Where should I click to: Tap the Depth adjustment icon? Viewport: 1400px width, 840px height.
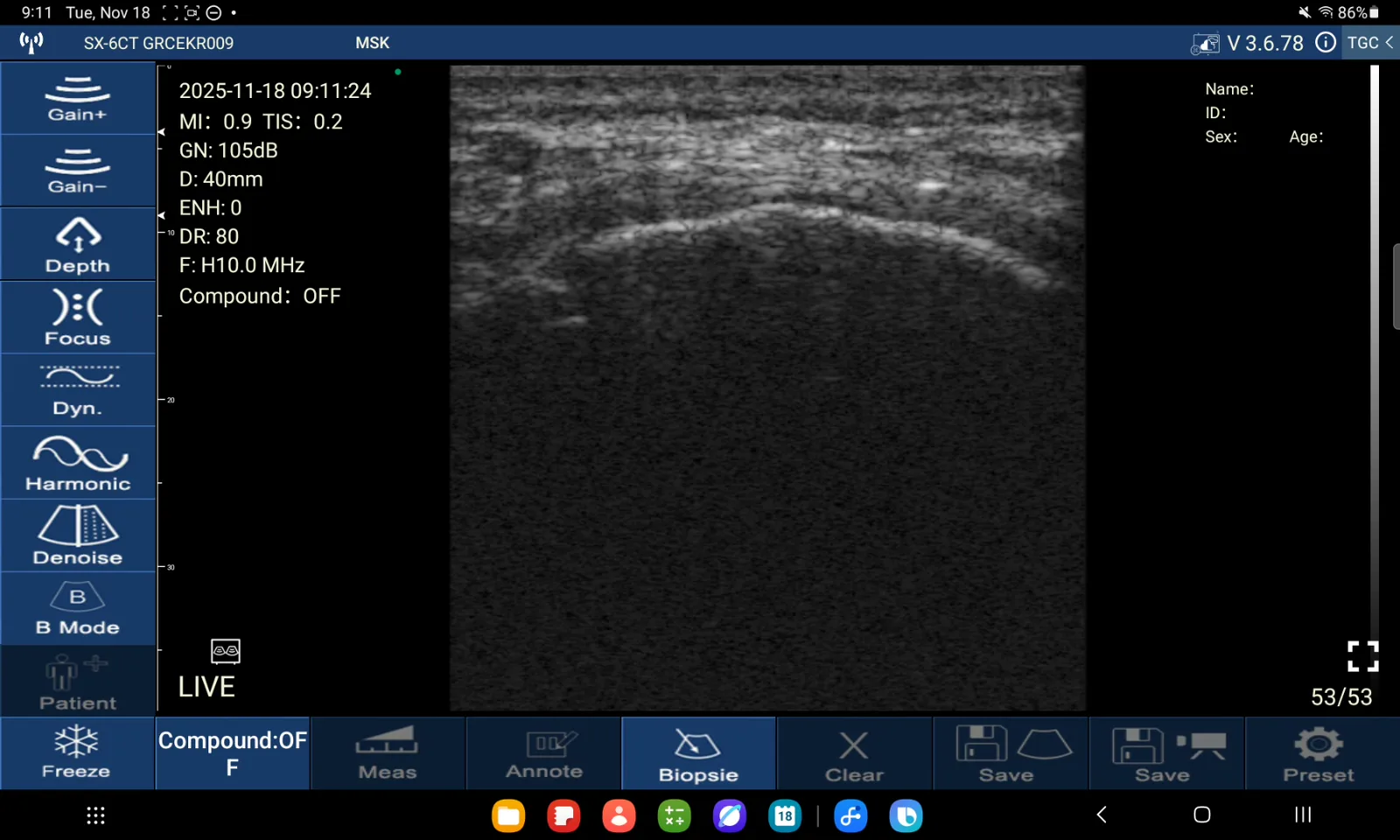tap(78, 244)
